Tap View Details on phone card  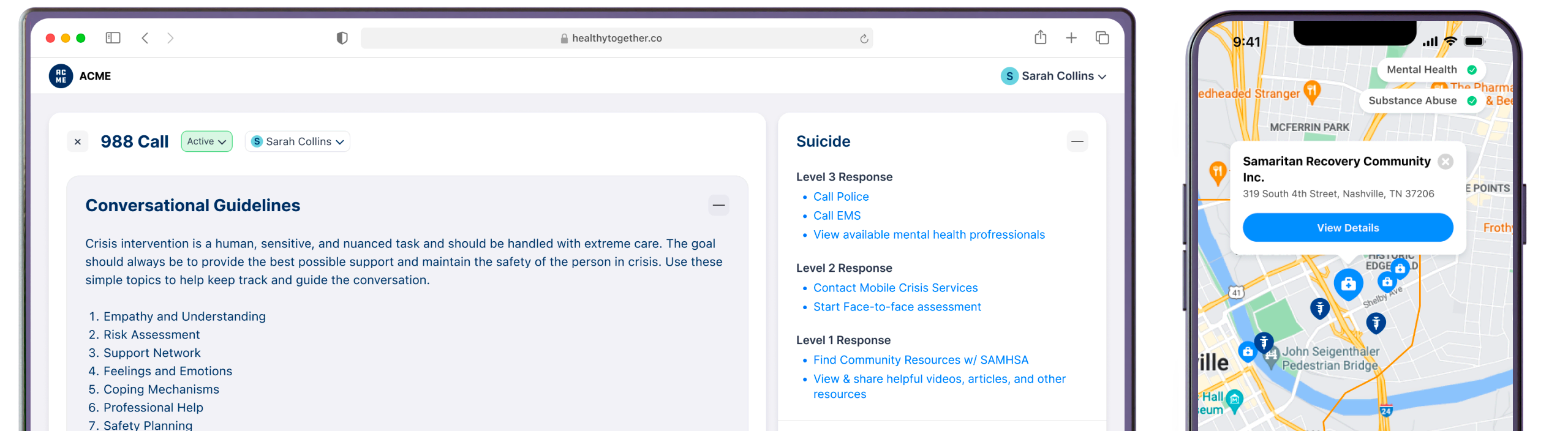pyautogui.click(x=1347, y=228)
